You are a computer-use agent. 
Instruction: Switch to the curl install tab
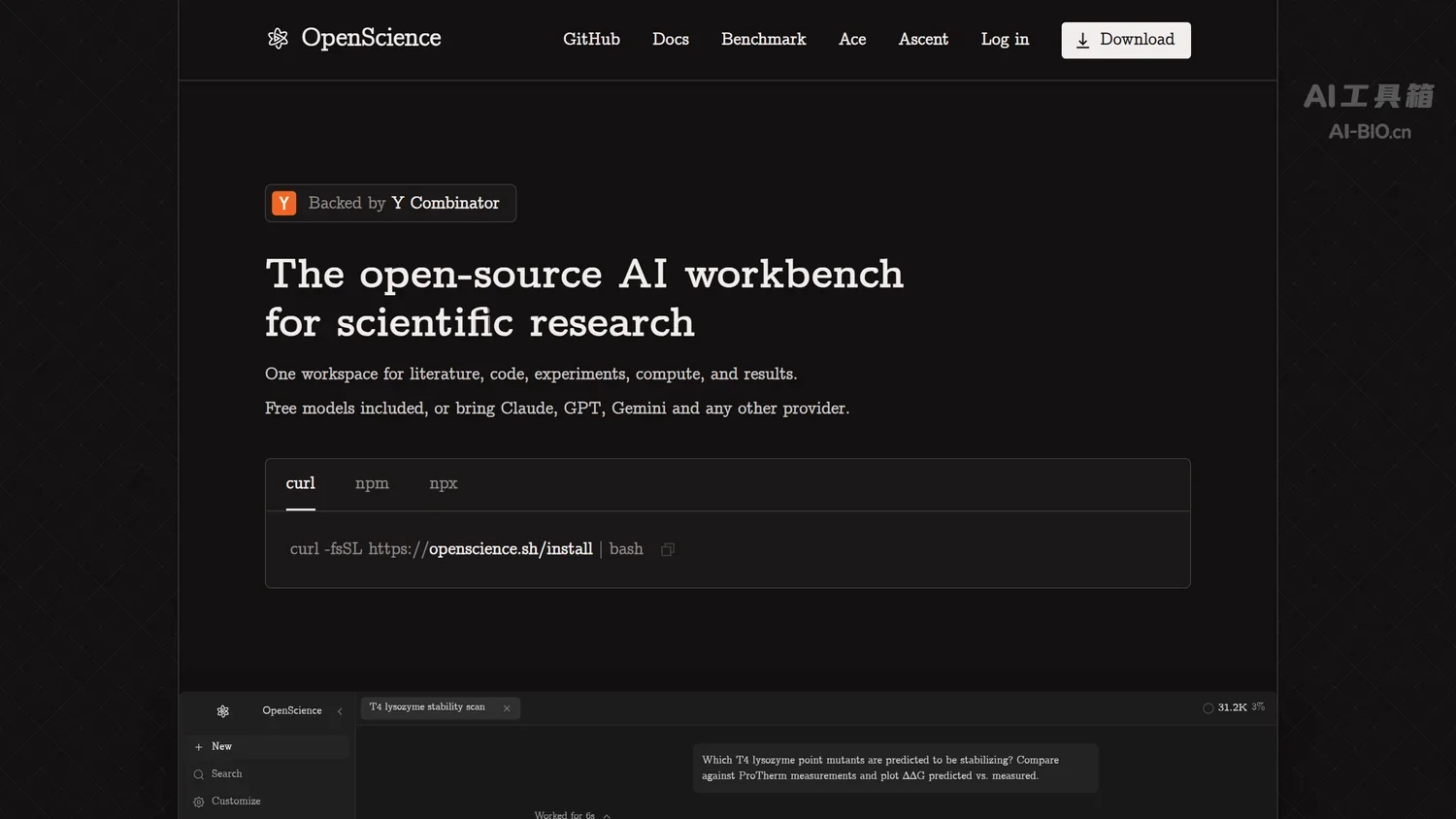[x=301, y=483]
